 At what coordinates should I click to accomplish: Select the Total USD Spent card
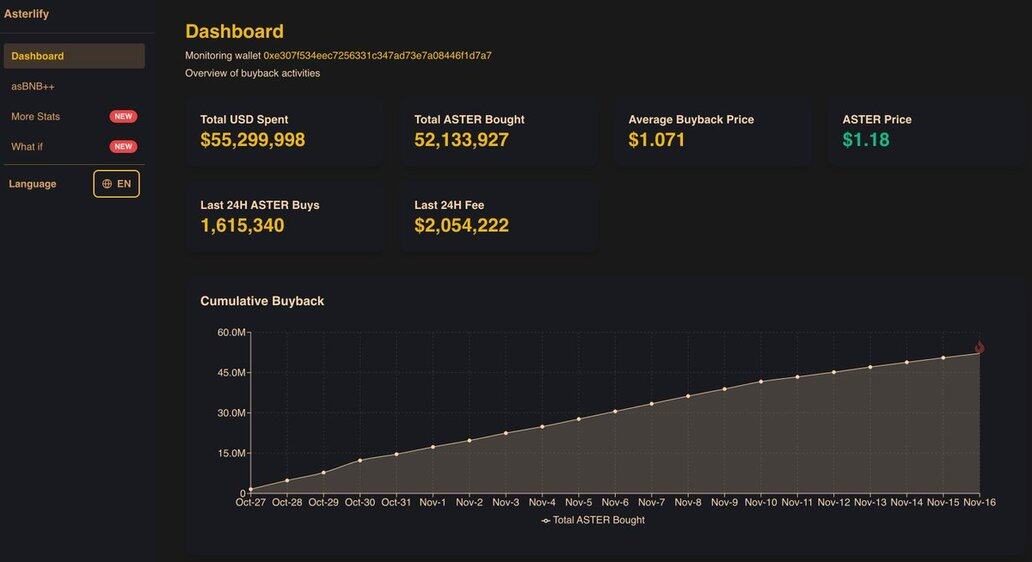tap(284, 130)
